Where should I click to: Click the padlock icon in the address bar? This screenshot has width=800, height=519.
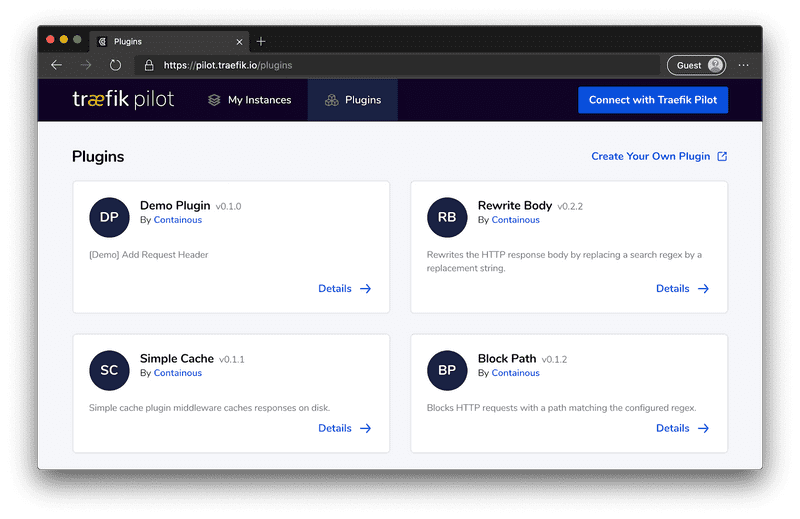[x=149, y=65]
